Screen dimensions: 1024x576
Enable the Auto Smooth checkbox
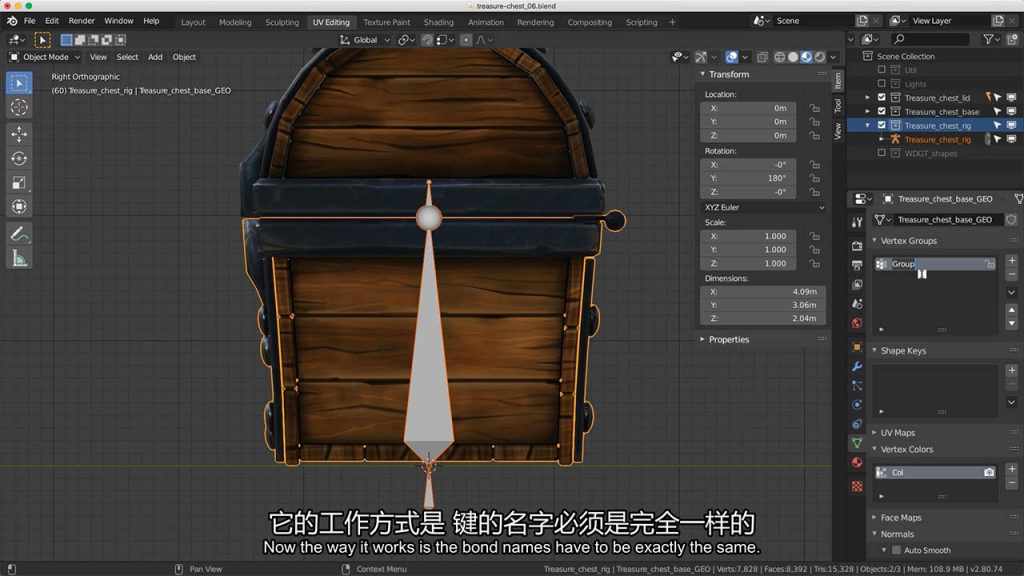coord(897,551)
